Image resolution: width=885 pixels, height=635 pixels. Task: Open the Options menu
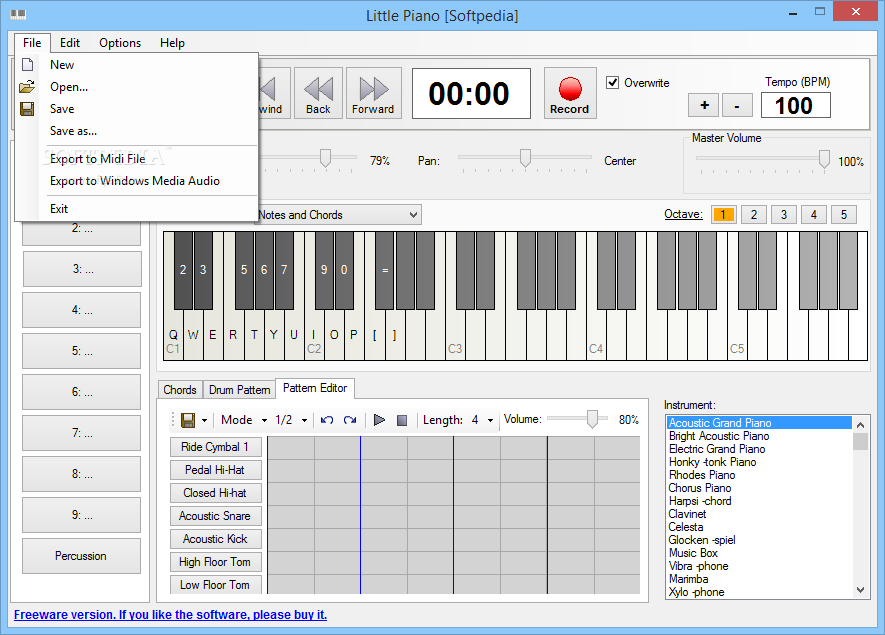120,43
